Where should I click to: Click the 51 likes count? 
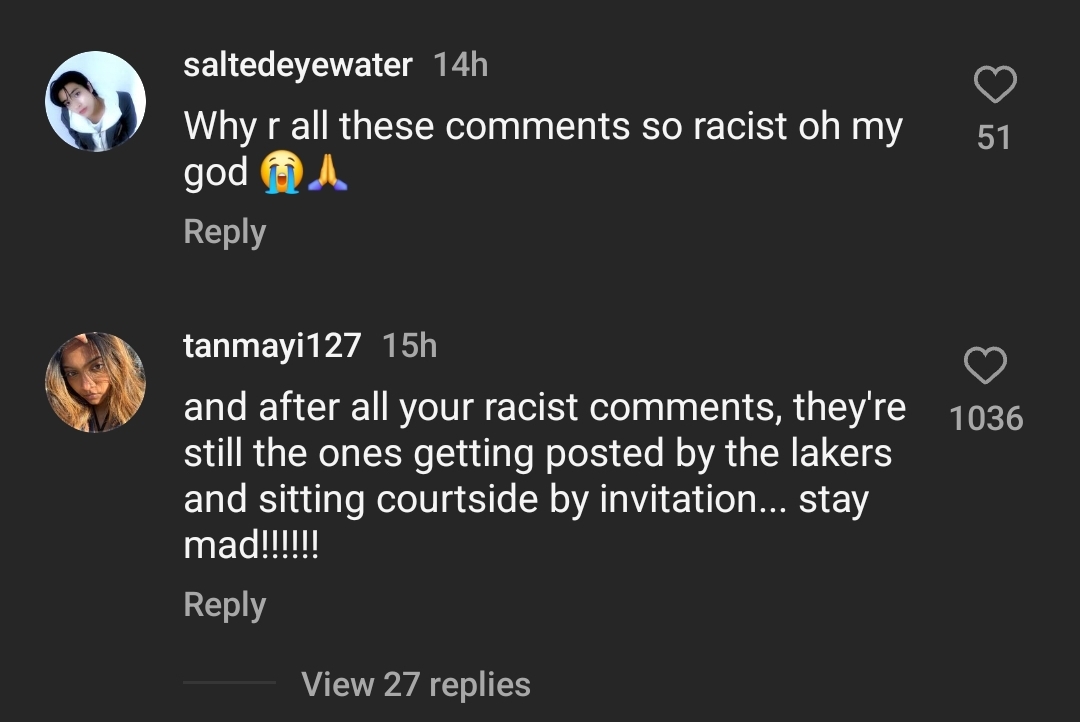coord(994,138)
